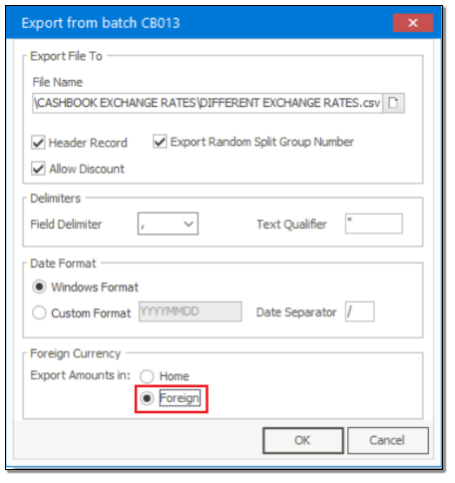455x483 pixels.
Task: Toggle the Header Record checkbox
Action: click(38, 143)
